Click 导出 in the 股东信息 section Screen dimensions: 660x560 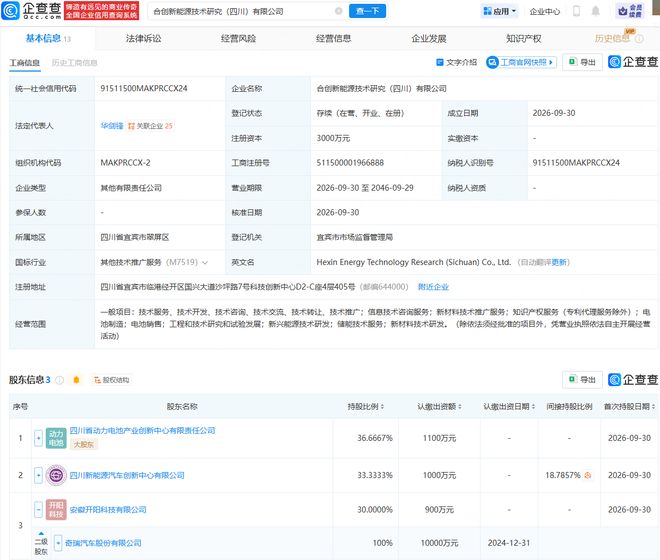click(x=582, y=380)
